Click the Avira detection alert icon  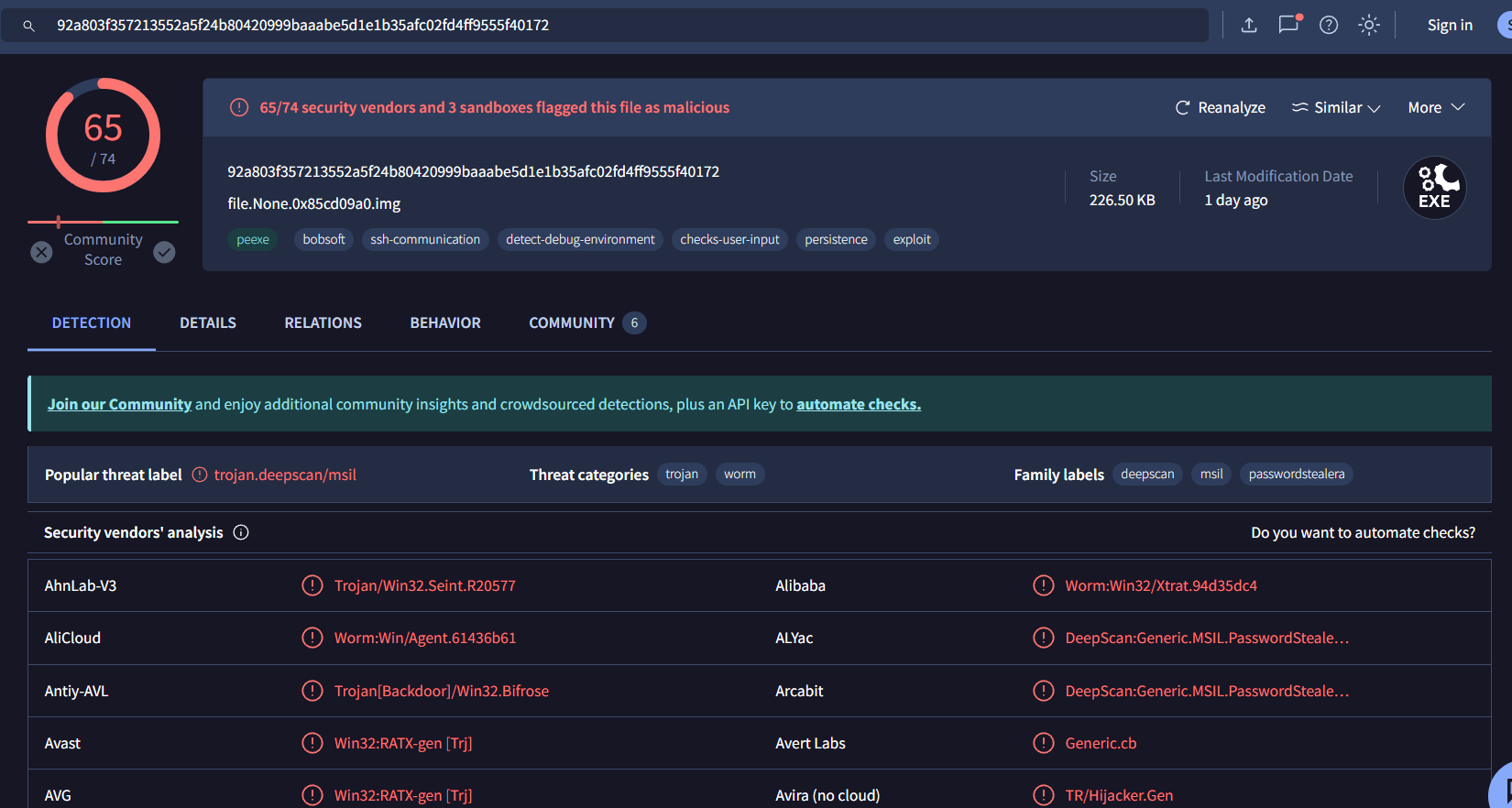pos(1044,795)
